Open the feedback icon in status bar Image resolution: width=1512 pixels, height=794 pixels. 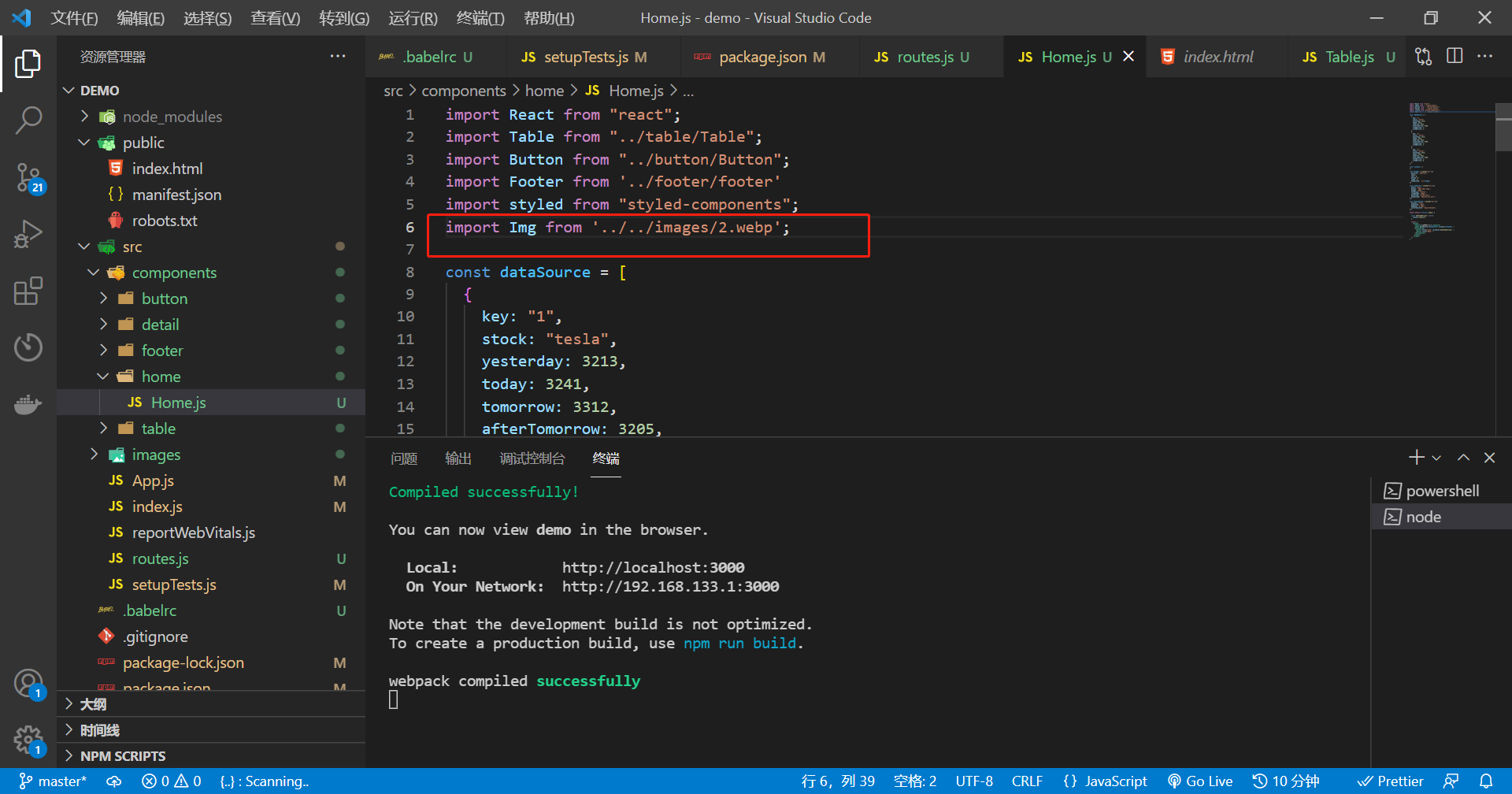point(1451,781)
